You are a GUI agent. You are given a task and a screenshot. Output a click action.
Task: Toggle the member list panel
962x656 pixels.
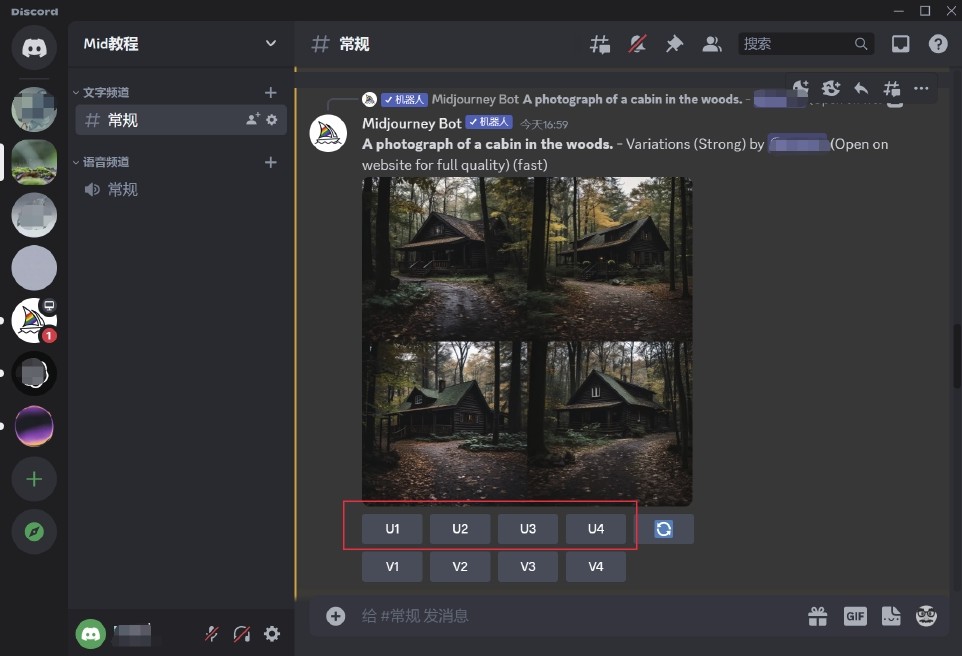tap(712, 44)
